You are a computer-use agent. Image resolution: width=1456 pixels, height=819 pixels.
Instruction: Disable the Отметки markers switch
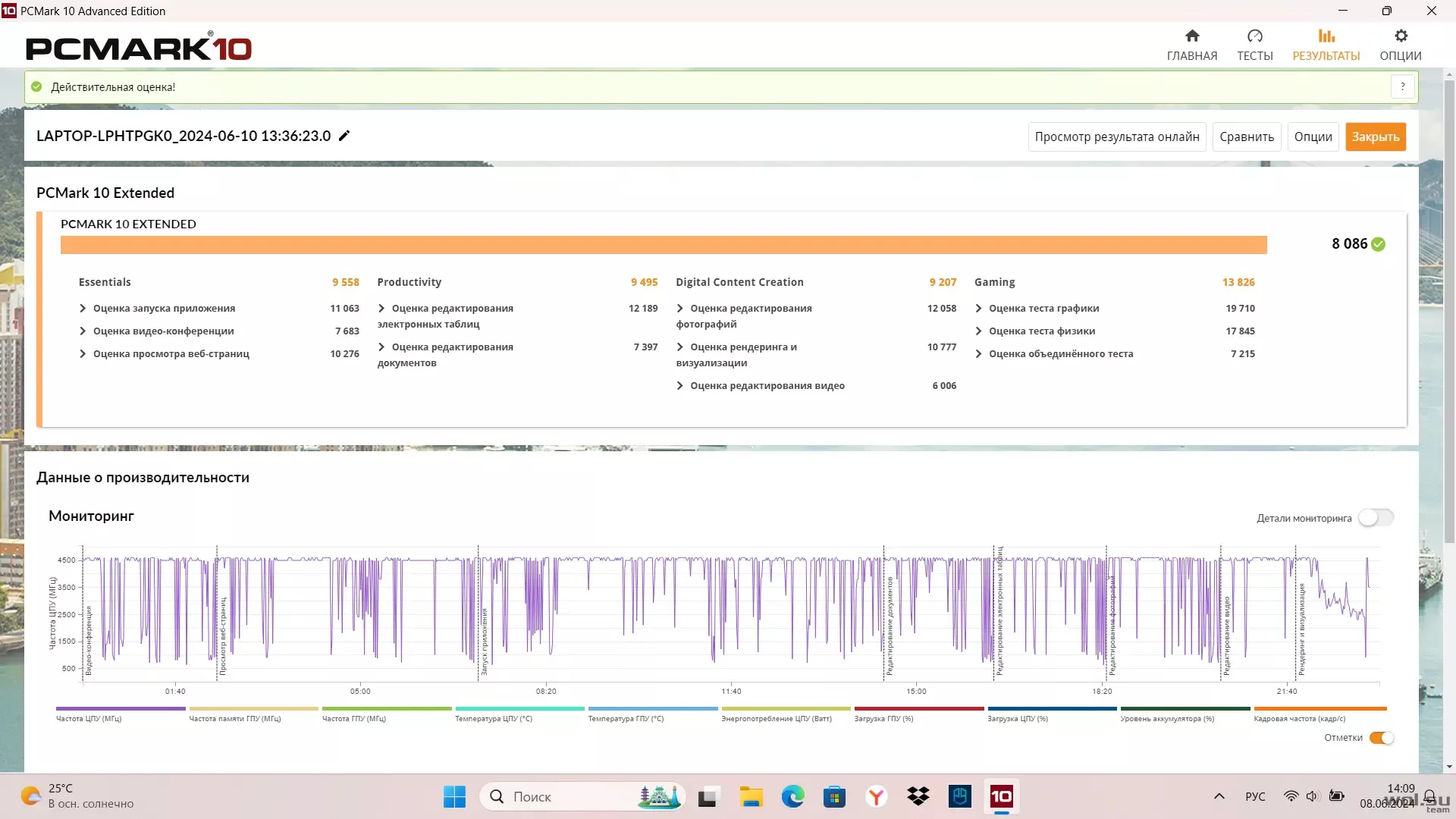pyautogui.click(x=1382, y=738)
